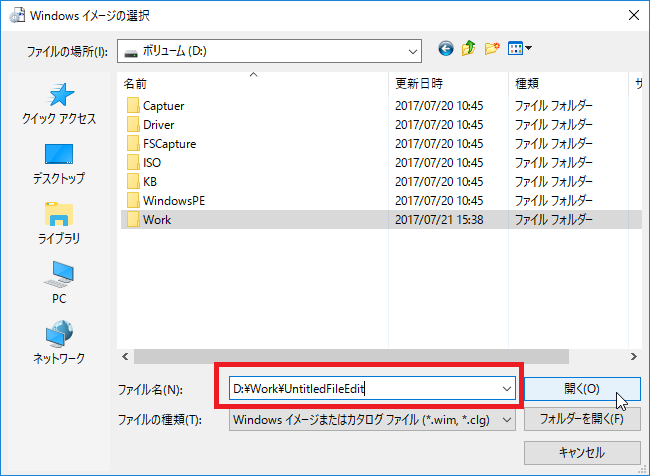
Task: Sort by 名前 column header
Action: tap(253, 84)
